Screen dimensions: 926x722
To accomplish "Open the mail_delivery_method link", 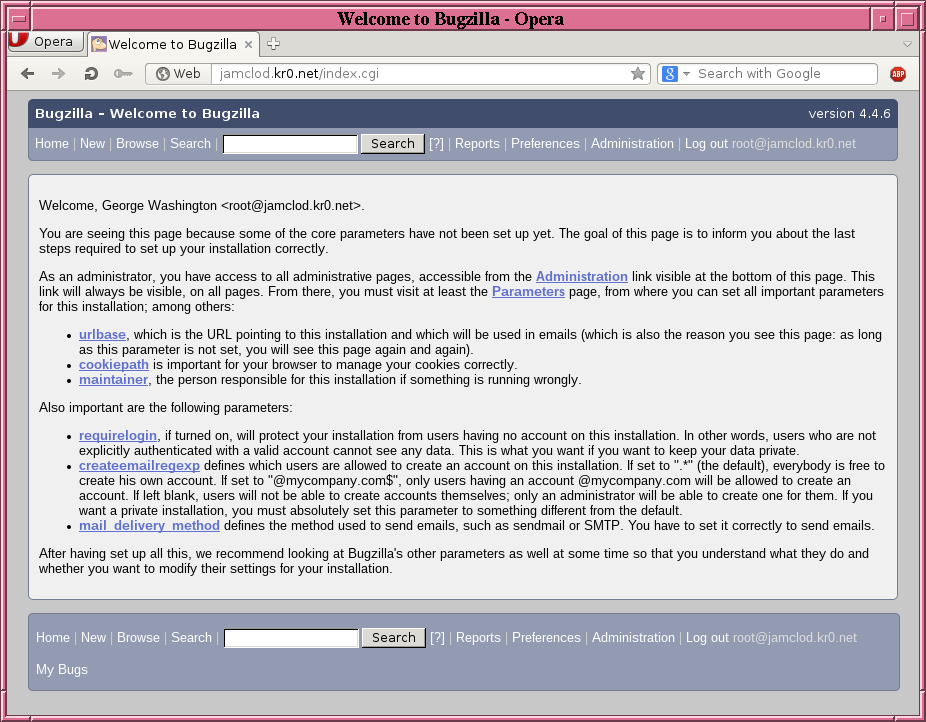I will pos(147,526).
